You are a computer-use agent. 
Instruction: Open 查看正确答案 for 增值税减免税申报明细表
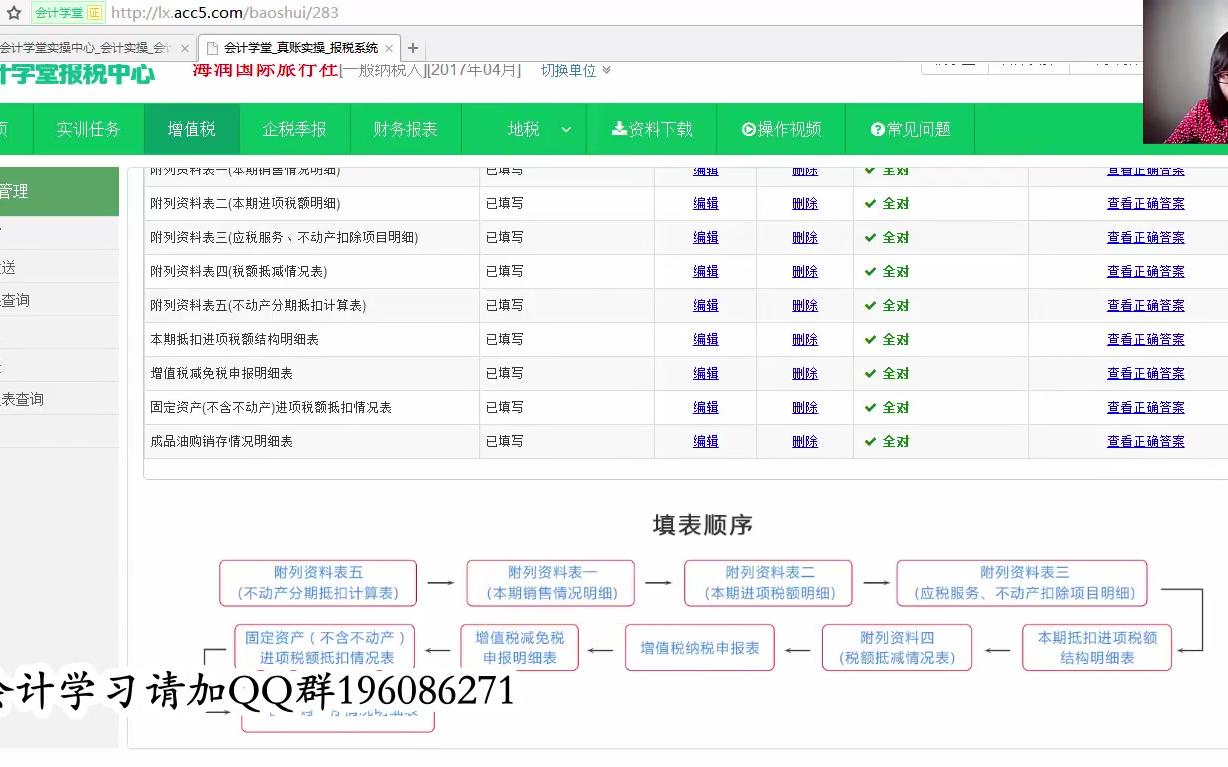[x=1146, y=373]
